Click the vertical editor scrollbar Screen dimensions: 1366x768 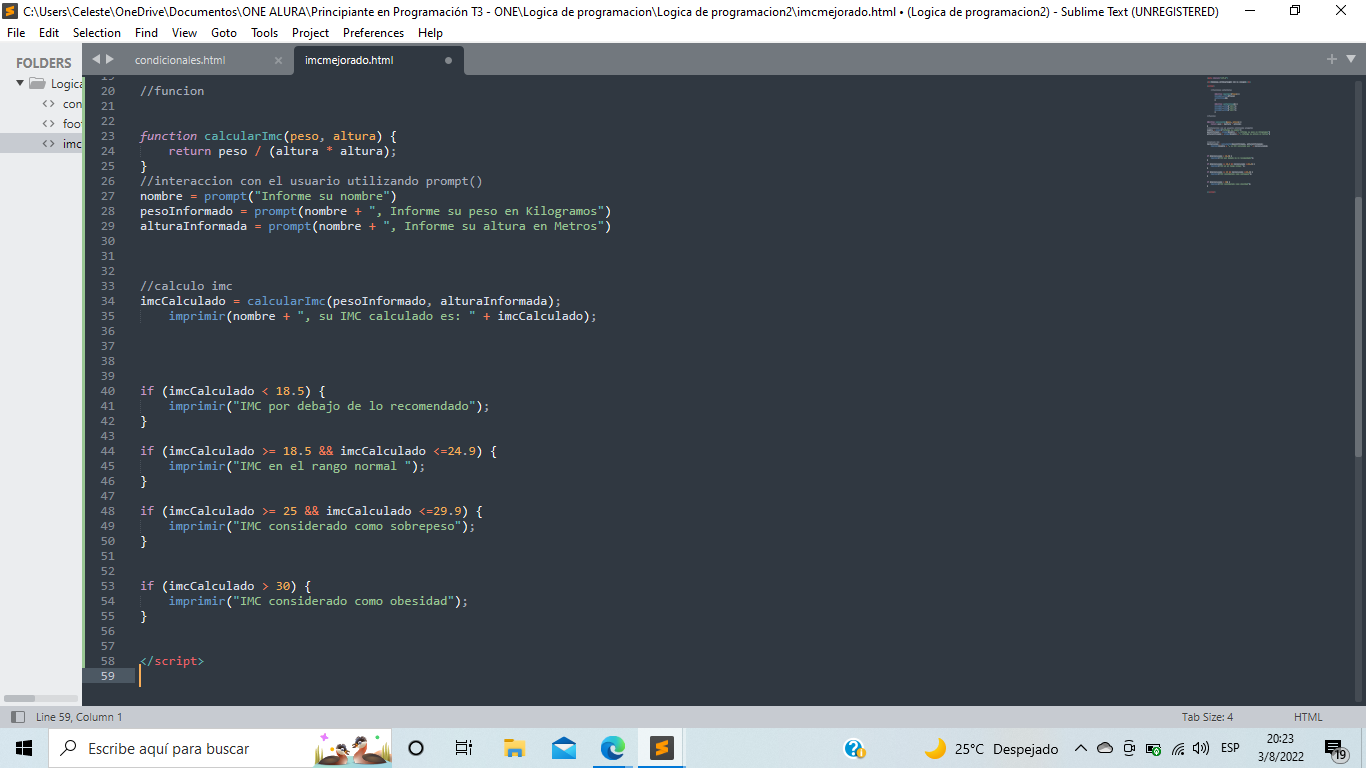point(1360,325)
